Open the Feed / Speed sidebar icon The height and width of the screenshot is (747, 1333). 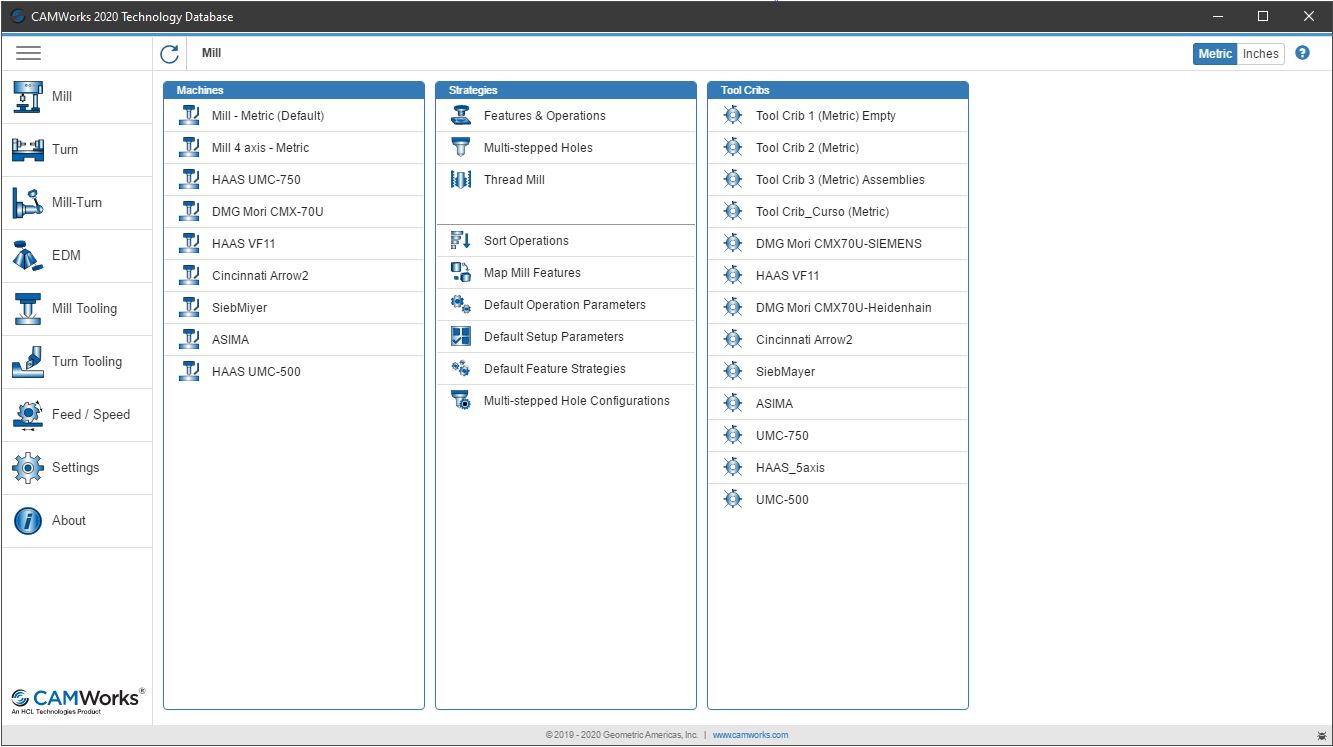[28, 415]
